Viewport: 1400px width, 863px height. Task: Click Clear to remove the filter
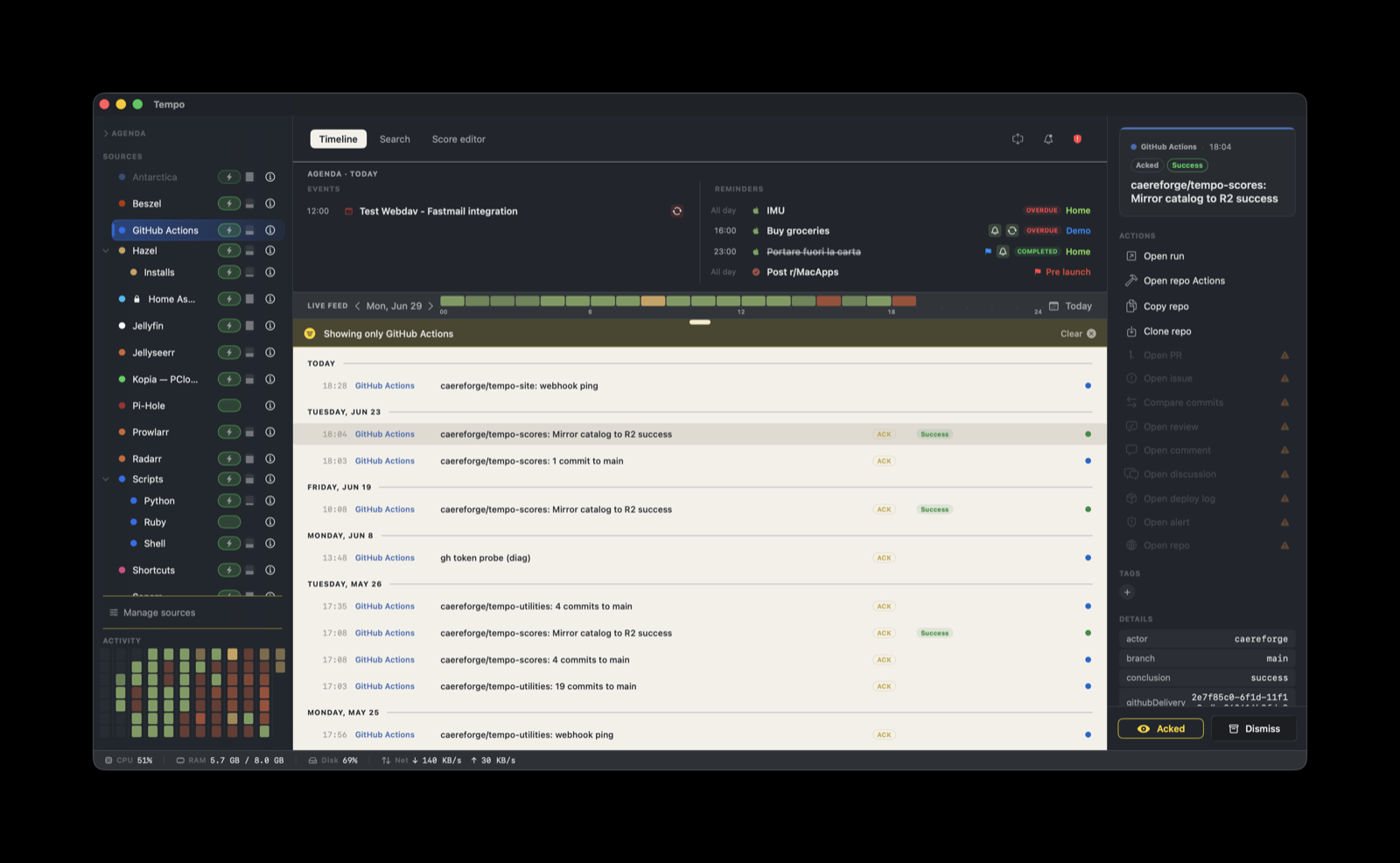click(x=1071, y=333)
